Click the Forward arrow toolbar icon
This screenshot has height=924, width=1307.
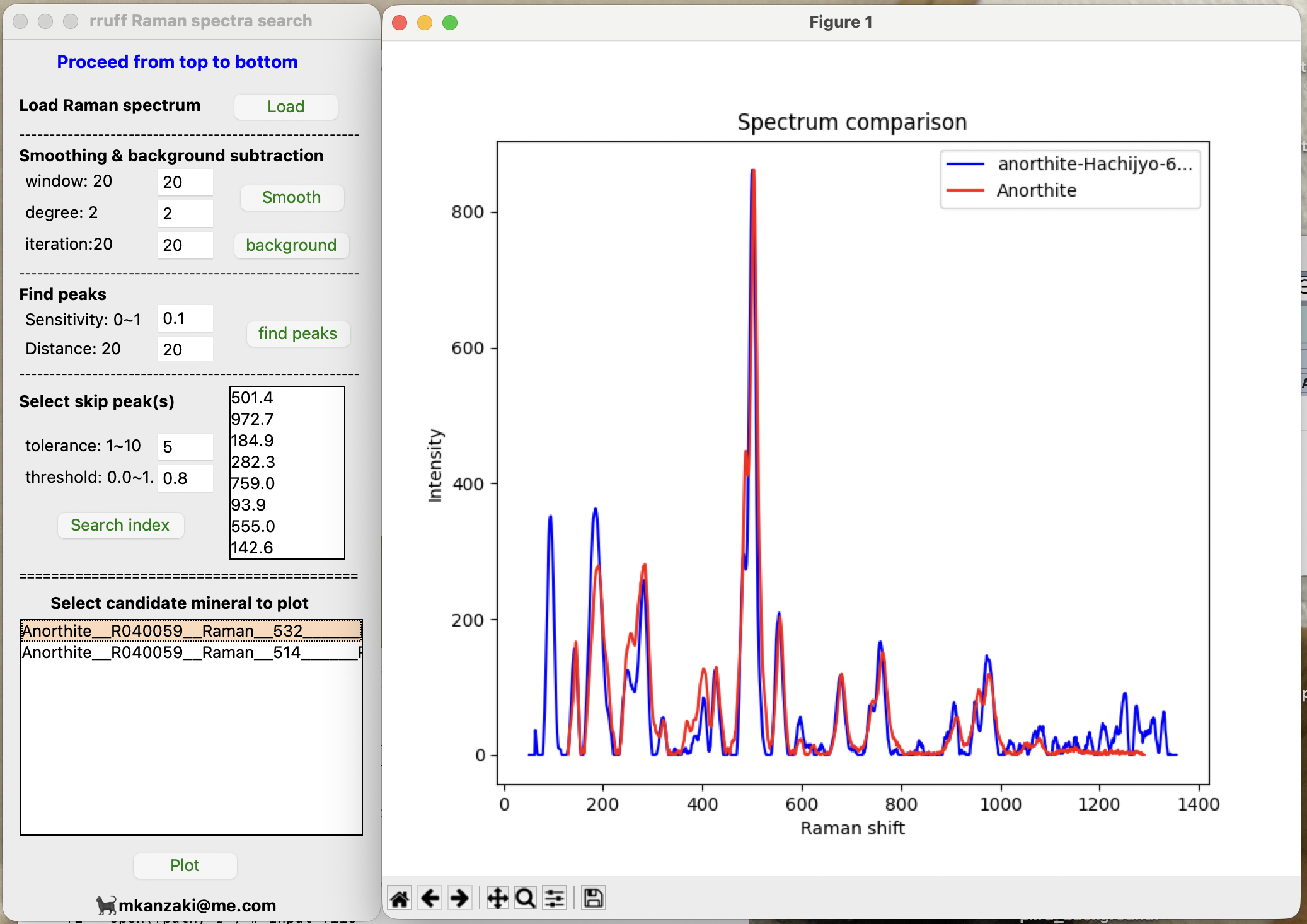[460, 898]
